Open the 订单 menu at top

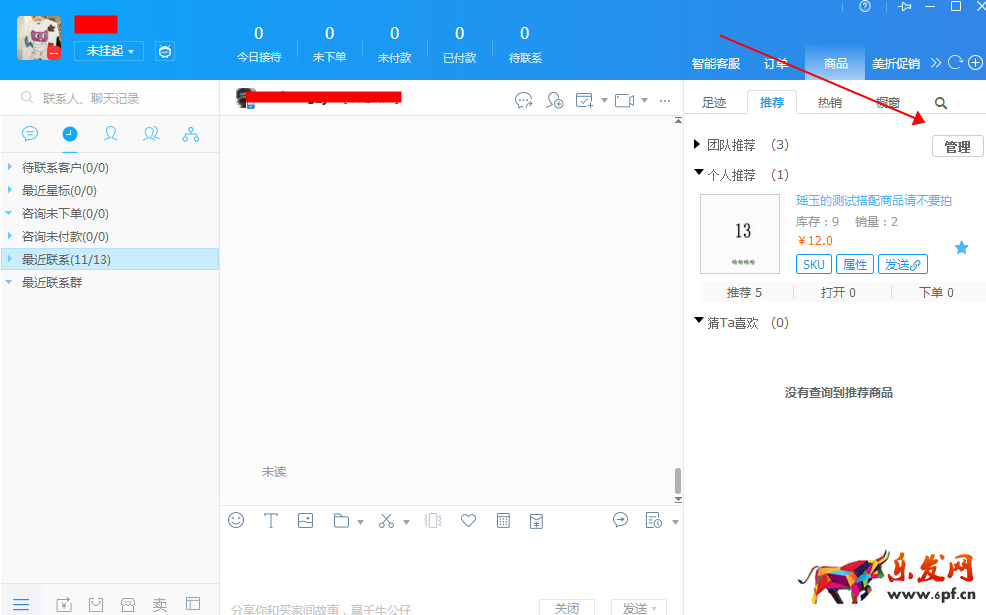coord(777,62)
